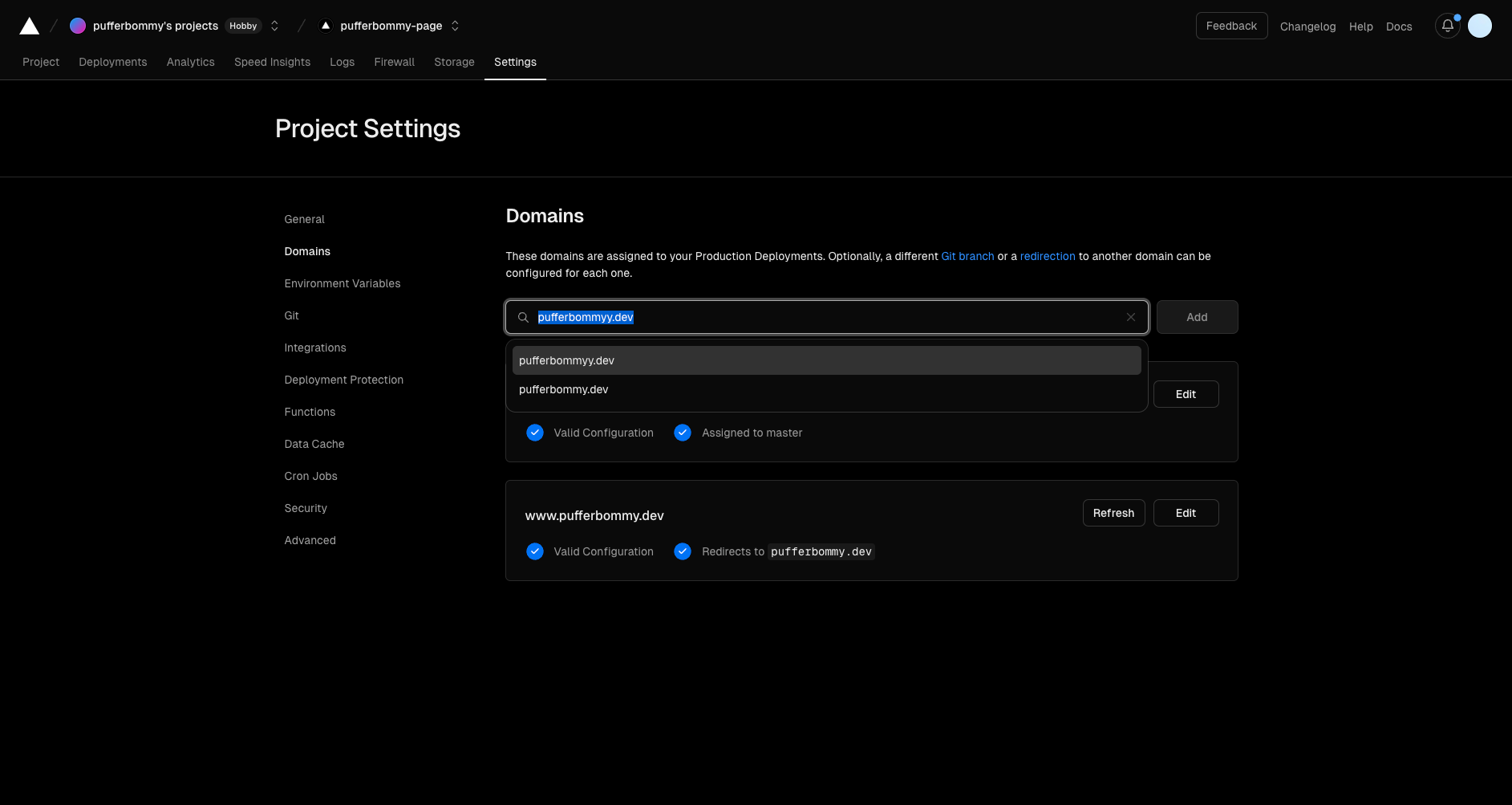Click the Redirects to pufferbommy.dev check icon

pos(683,551)
